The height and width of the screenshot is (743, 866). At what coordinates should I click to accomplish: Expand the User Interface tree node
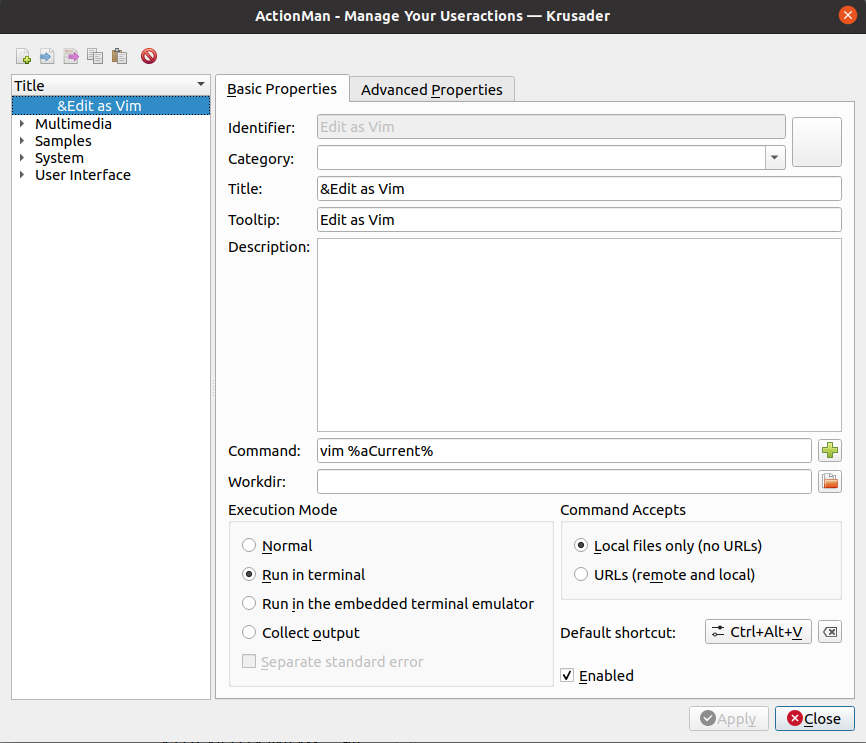click(x=22, y=175)
